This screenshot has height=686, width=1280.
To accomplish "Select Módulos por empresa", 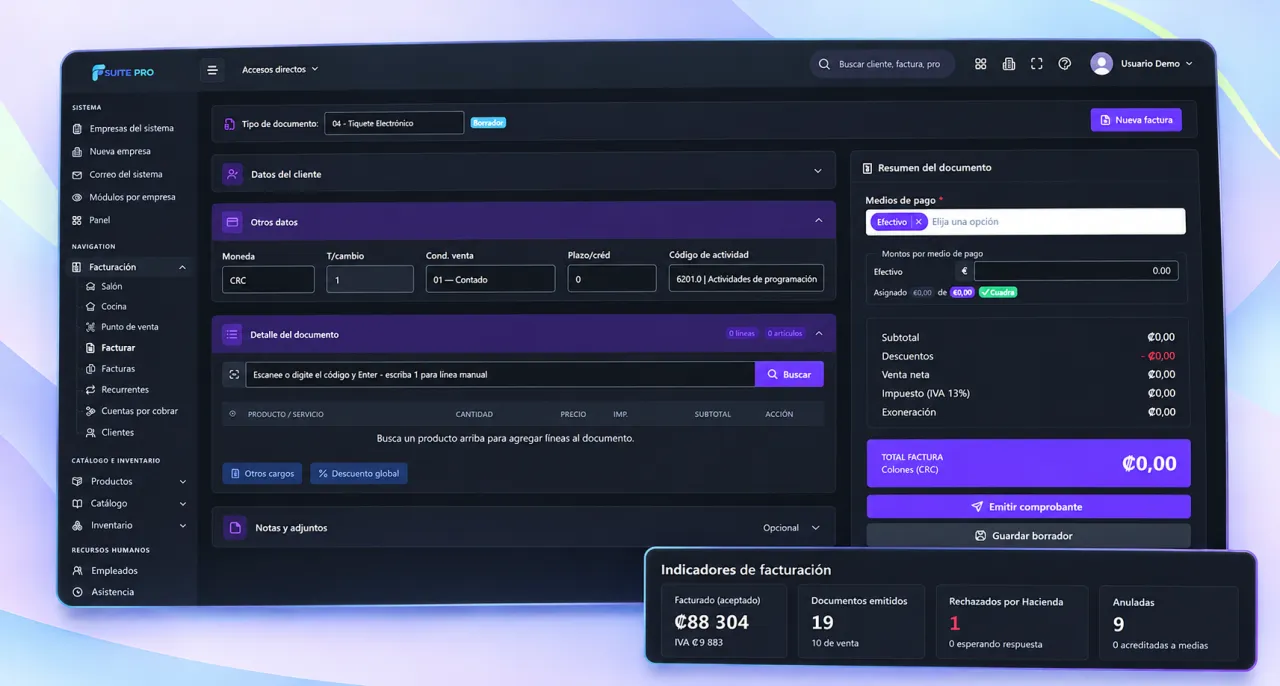I will tap(124, 197).
